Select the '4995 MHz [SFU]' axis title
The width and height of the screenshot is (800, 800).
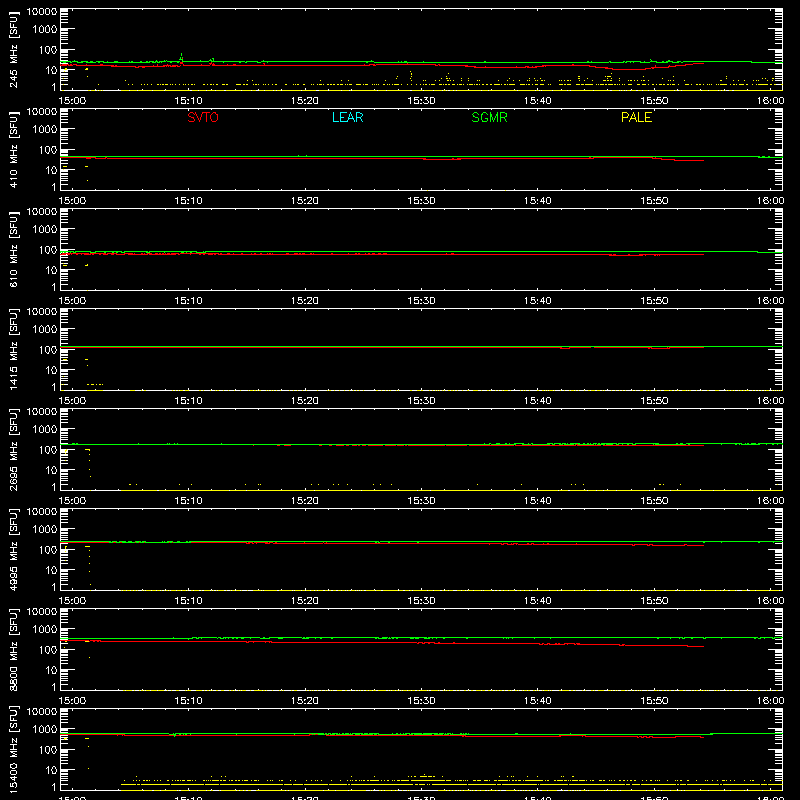coord(14,549)
